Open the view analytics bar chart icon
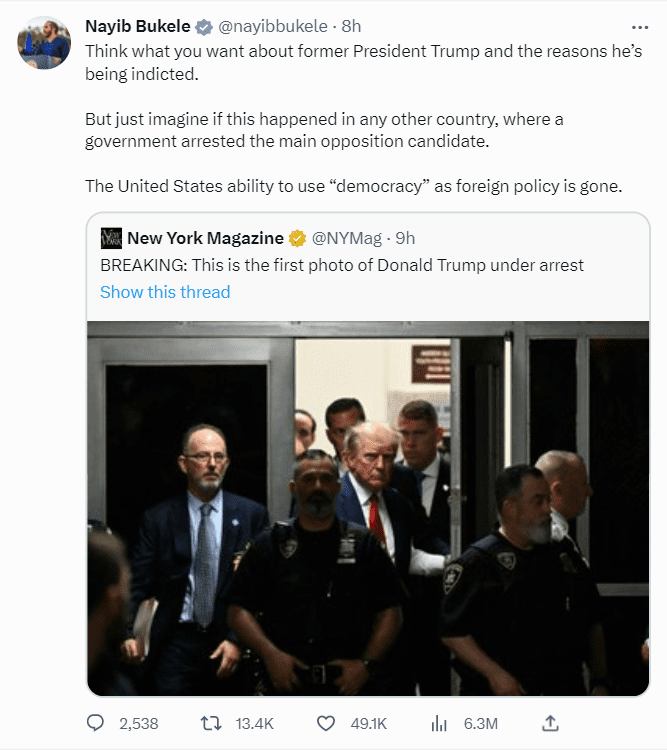Image resolution: width=667 pixels, height=752 pixels. [438, 723]
